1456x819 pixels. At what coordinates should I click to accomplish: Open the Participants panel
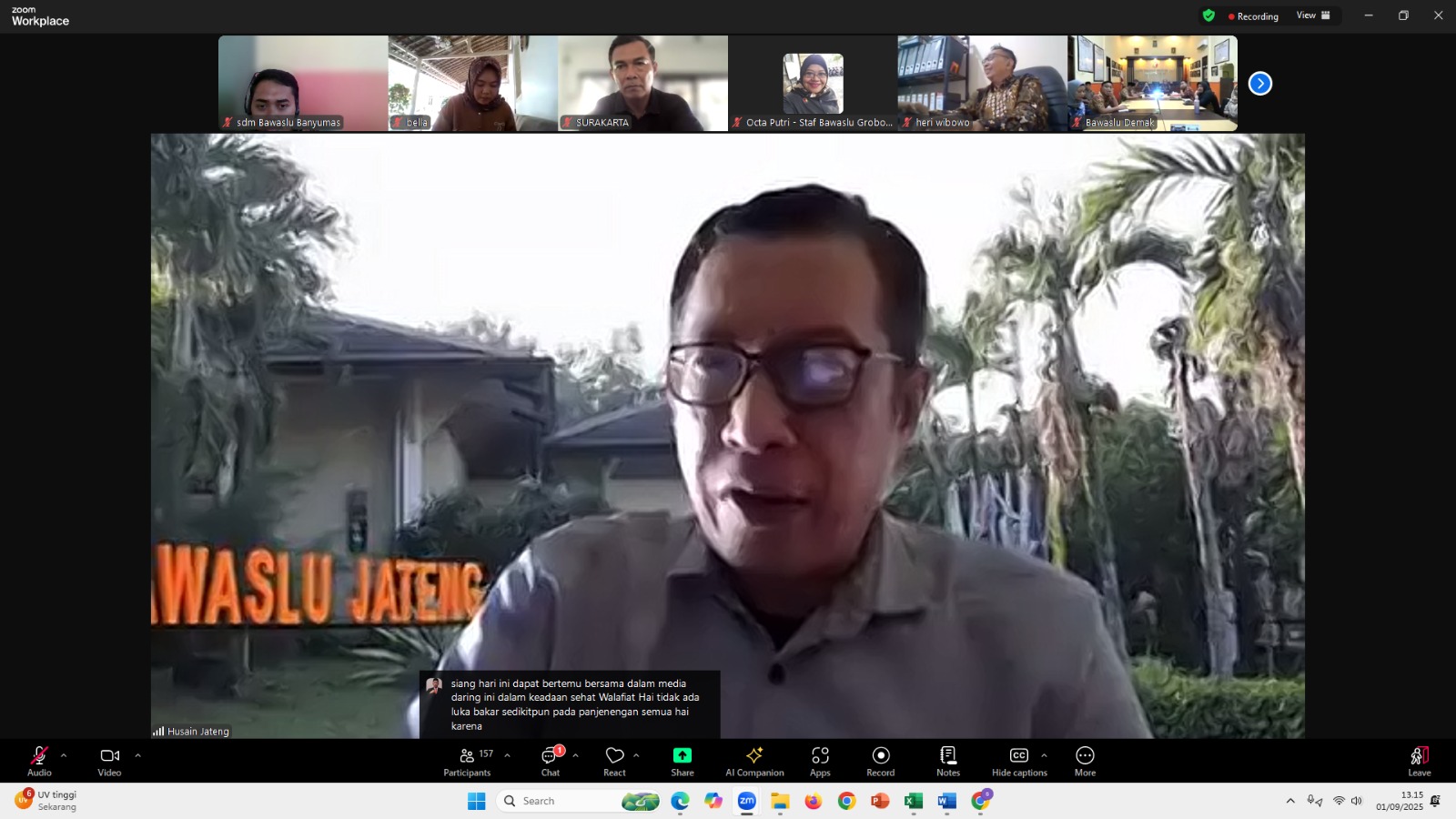[467, 761]
